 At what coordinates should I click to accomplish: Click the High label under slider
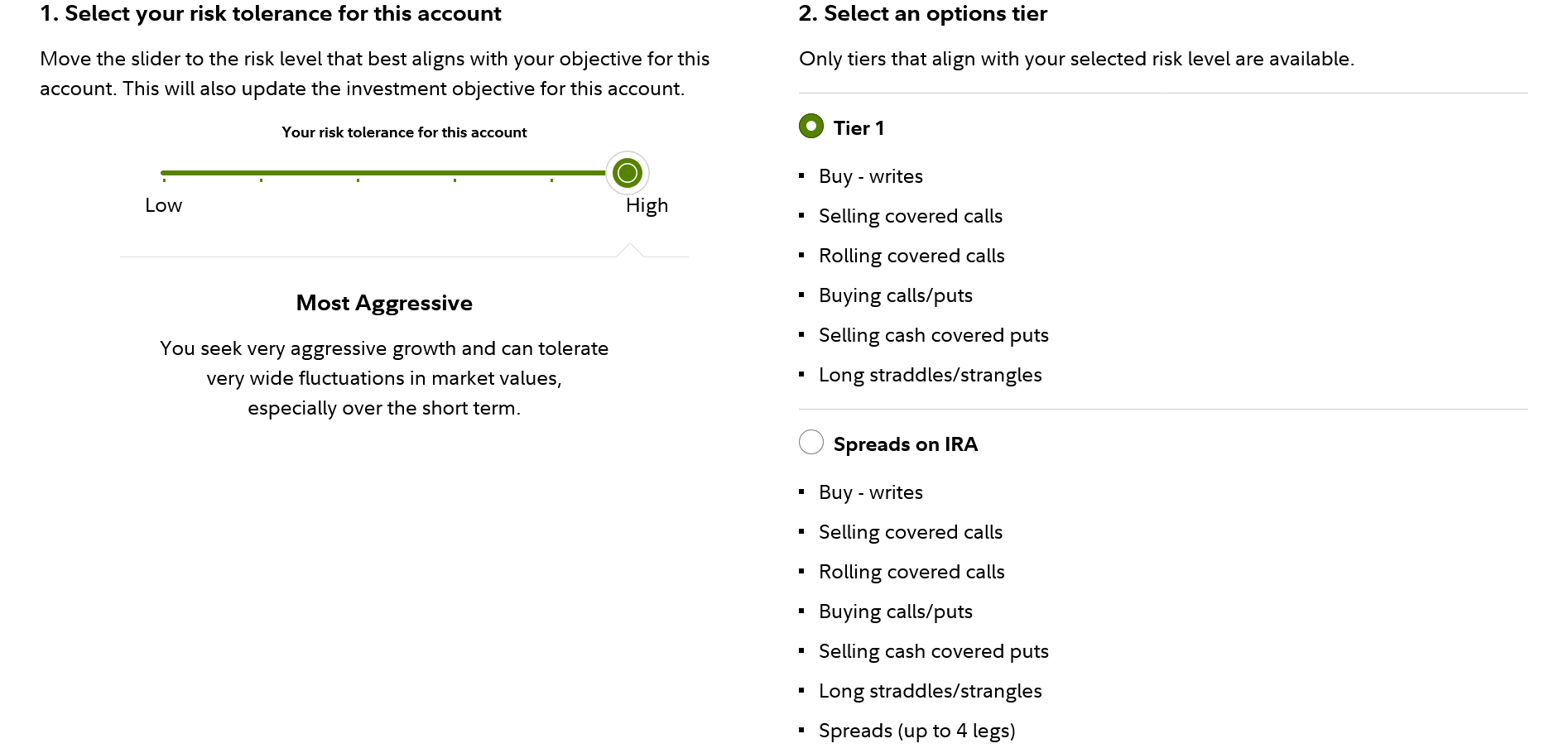click(647, 205)
